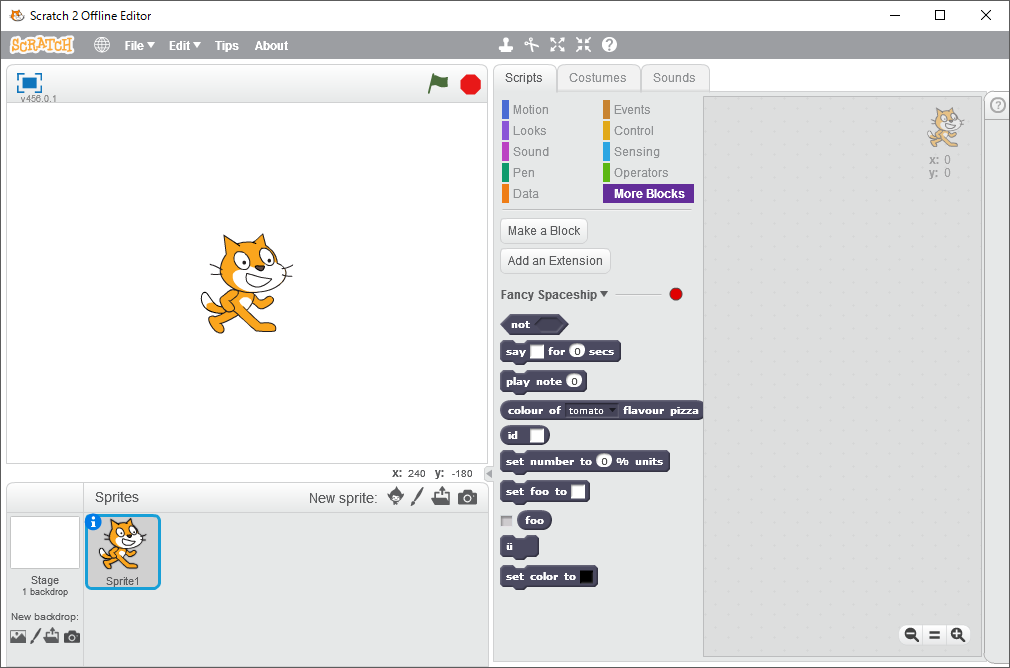
Task: Select the Delete scissors tool
Action: coord(532,45)
